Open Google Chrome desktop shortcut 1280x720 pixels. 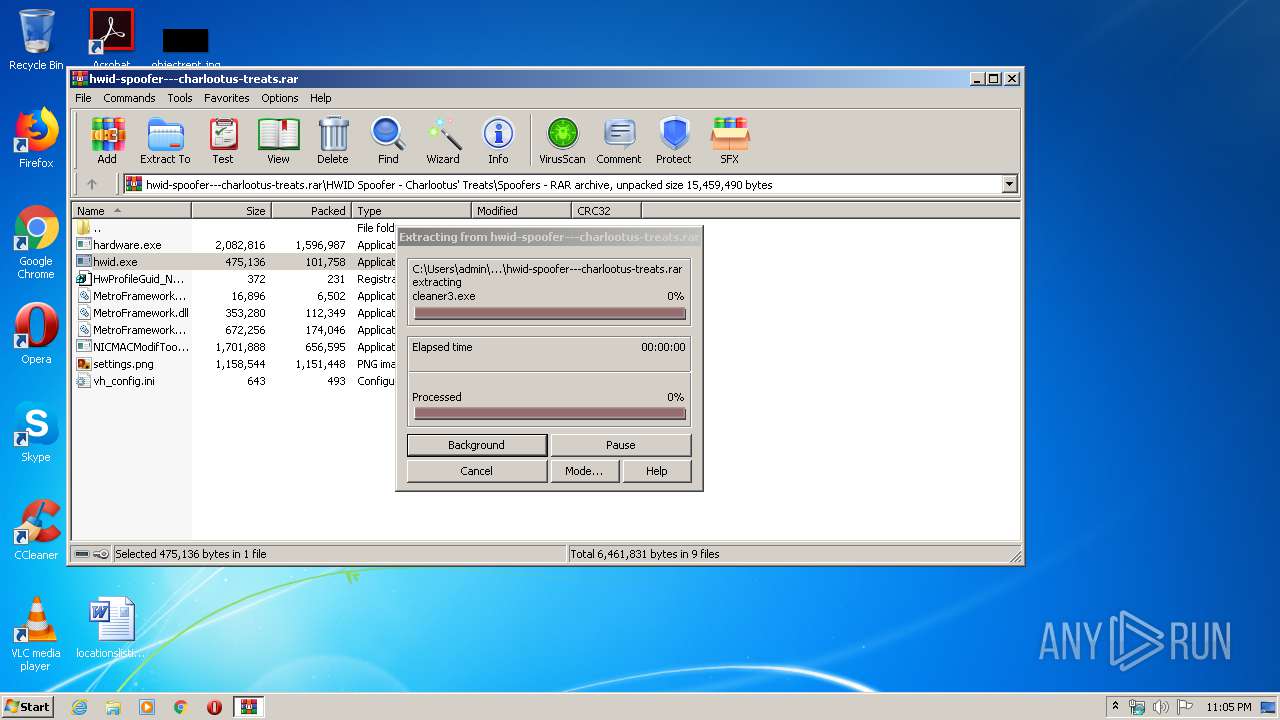click(x=36, y=243)
